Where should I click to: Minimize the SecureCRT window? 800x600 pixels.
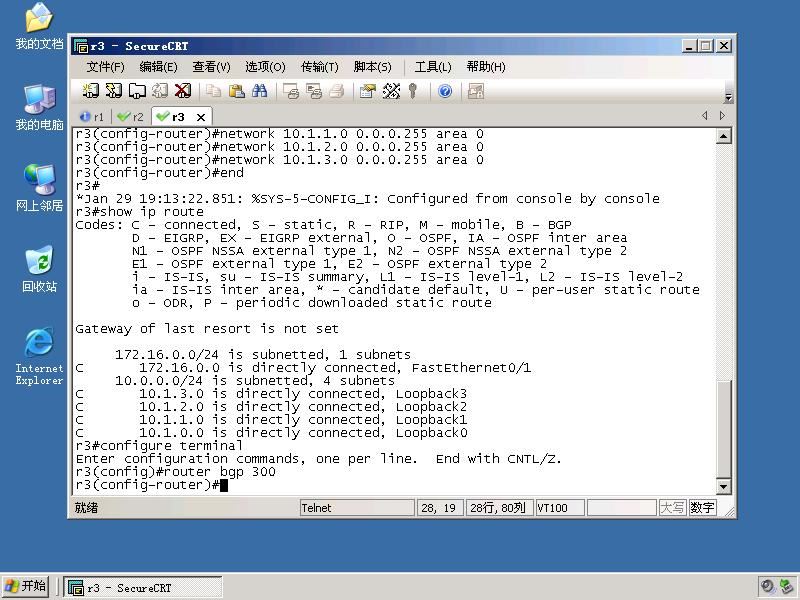689,46
